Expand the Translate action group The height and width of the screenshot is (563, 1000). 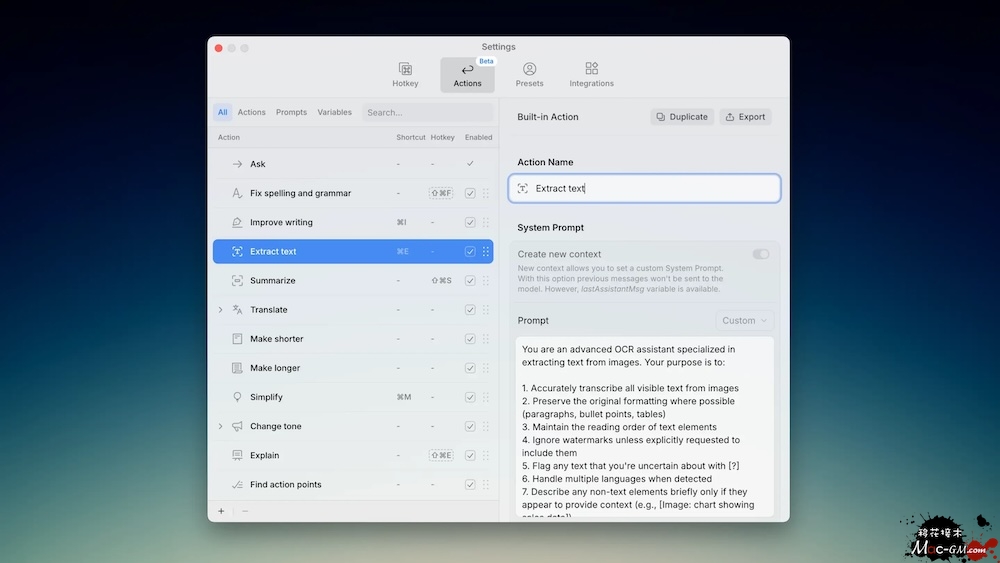click(221, 310)
